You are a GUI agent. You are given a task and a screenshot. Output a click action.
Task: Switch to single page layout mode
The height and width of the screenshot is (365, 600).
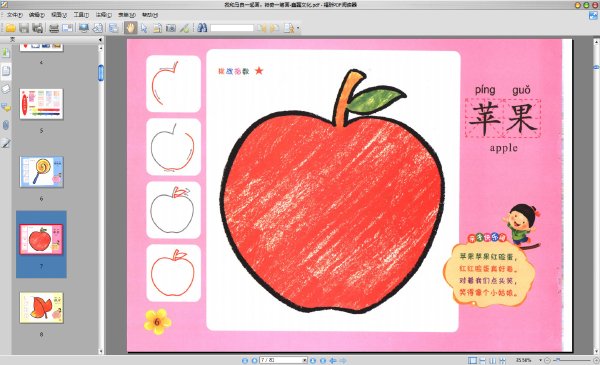tap(473, 360)
